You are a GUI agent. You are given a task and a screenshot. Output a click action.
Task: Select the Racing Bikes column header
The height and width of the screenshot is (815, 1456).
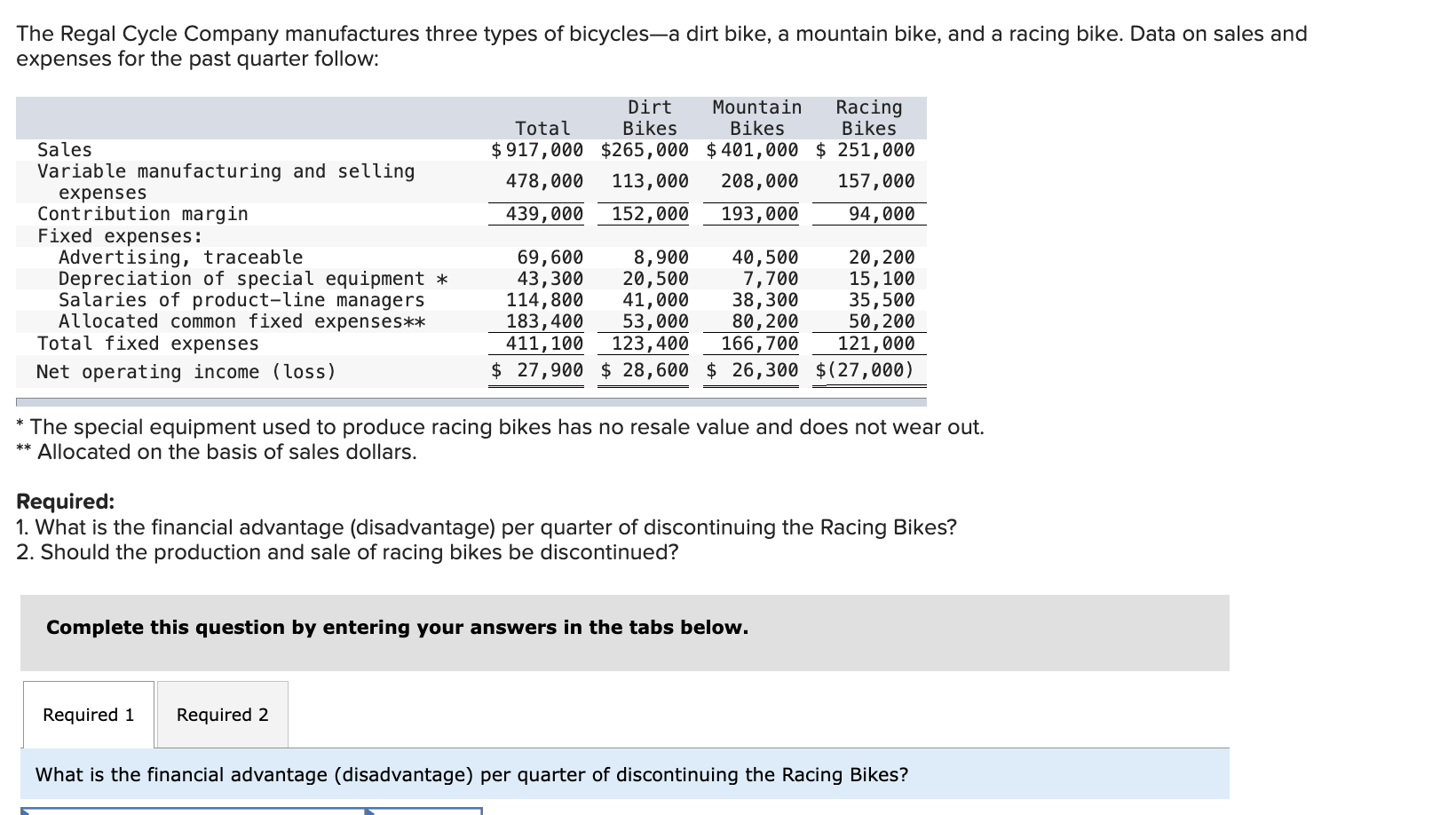(868, 117)
